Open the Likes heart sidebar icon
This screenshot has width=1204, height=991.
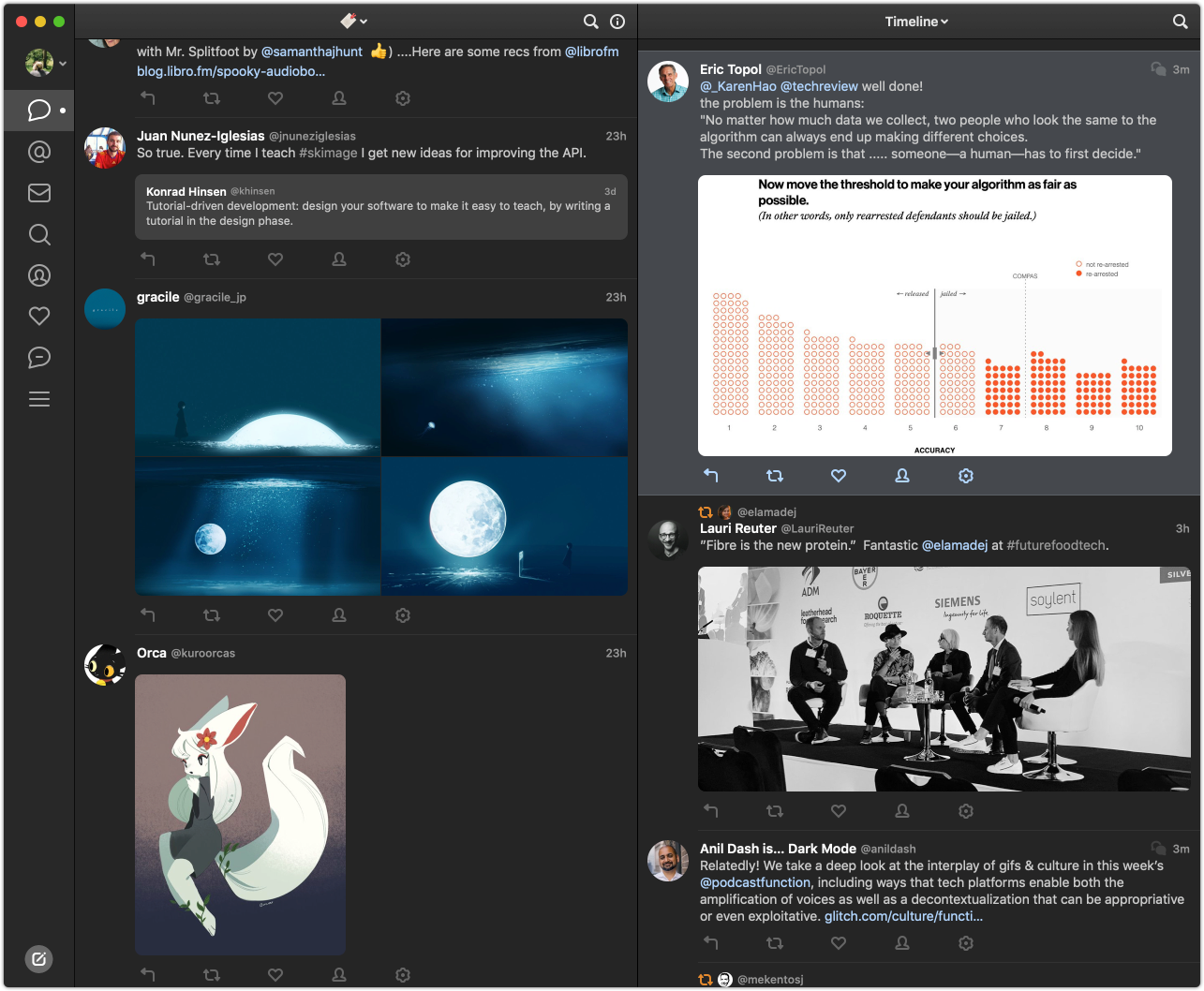coord(38,317)
